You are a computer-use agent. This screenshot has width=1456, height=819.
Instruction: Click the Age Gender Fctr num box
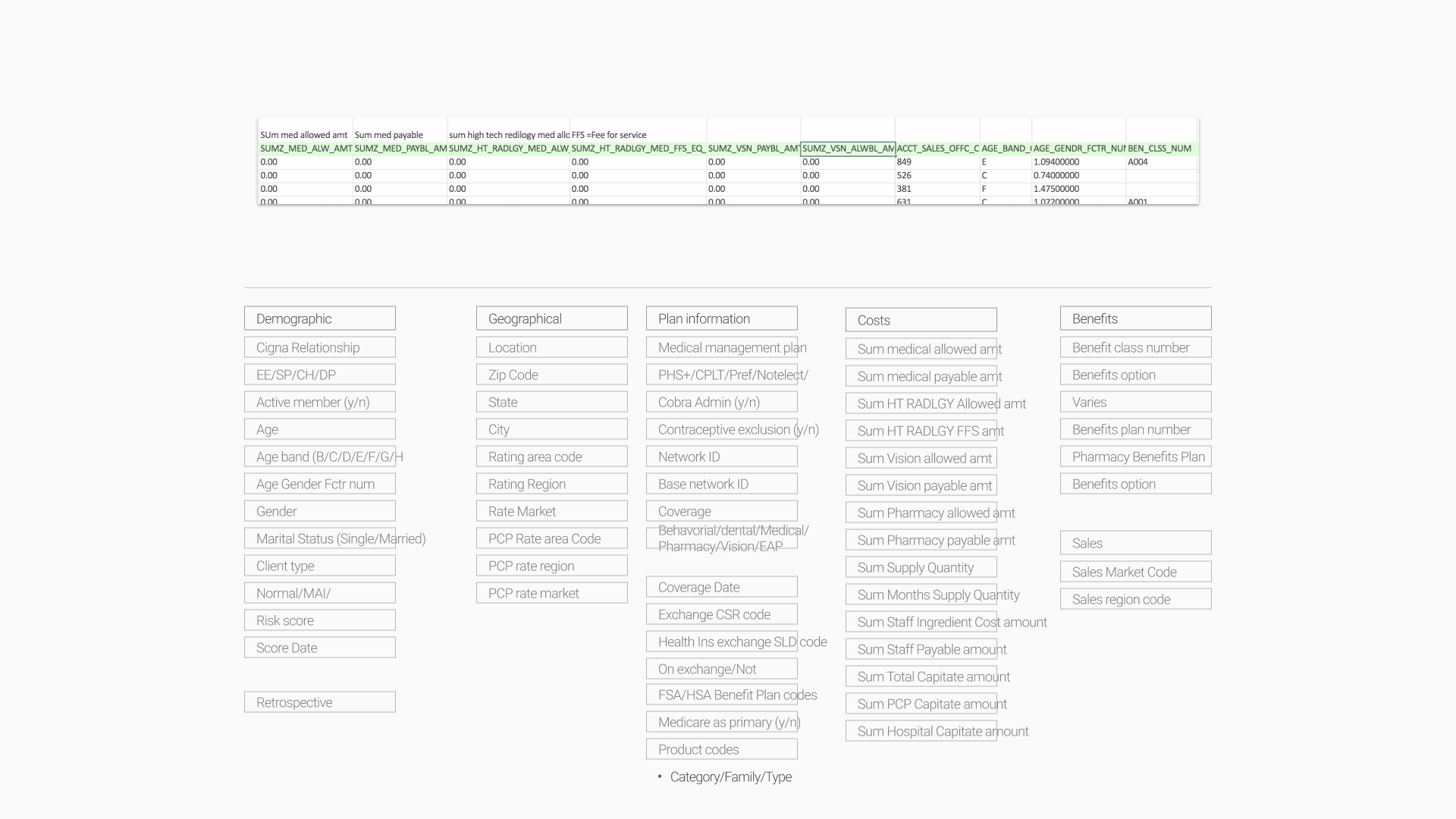(320, 484)
